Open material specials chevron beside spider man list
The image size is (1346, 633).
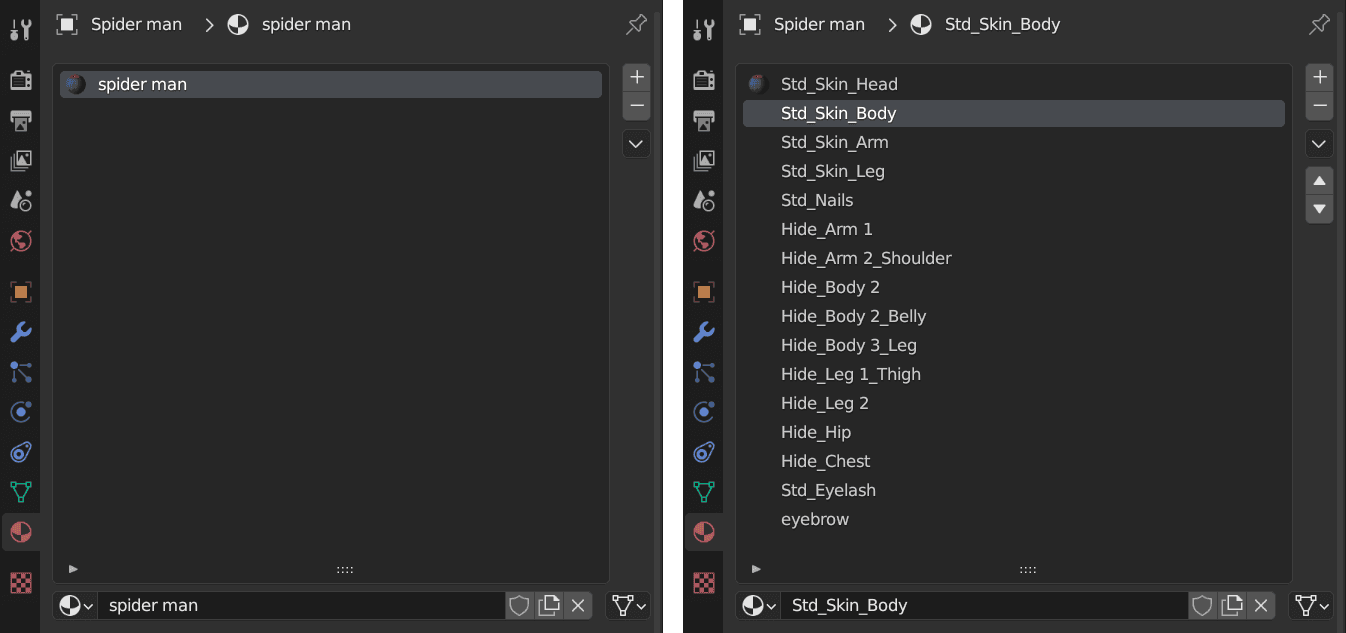point(636,144)
